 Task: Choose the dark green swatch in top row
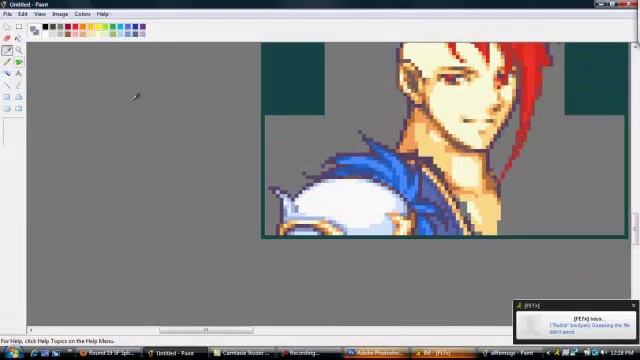113,27
